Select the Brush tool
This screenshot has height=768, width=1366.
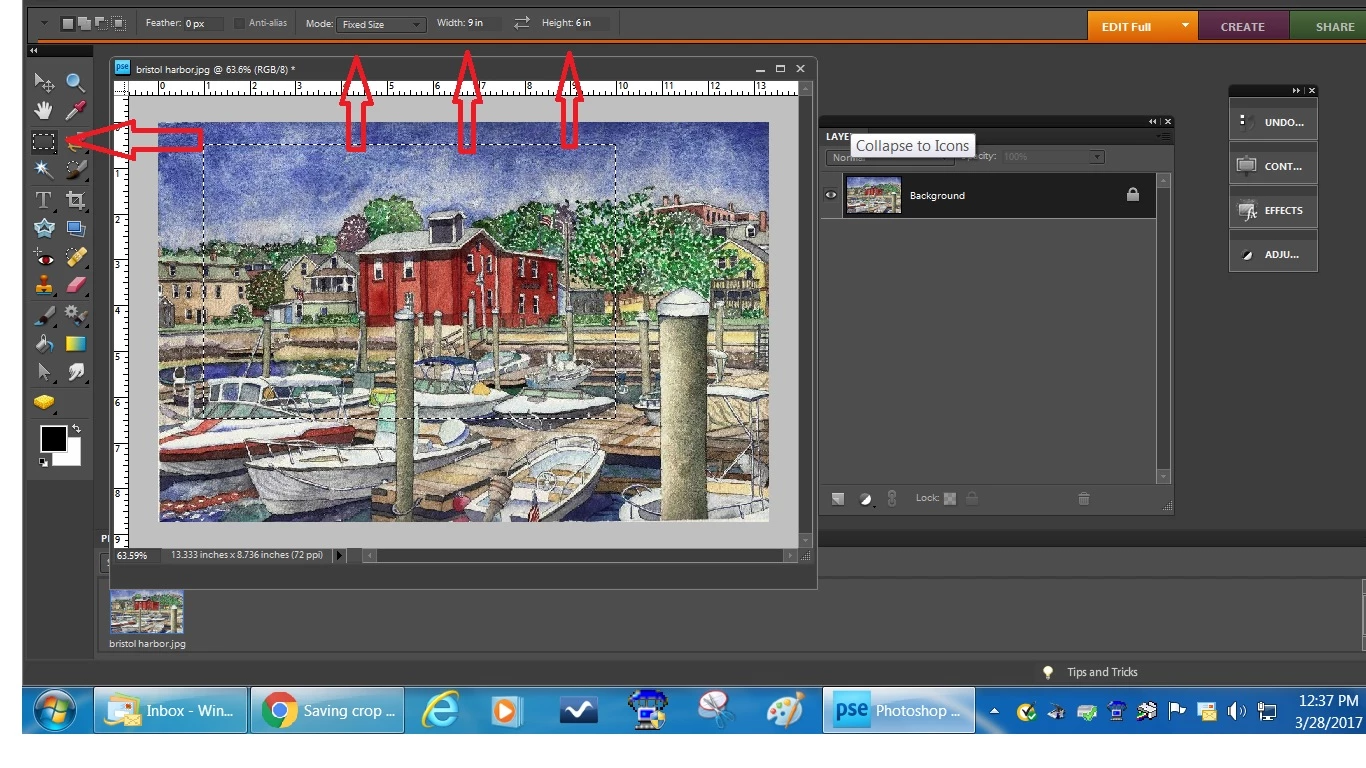(44, 316)
